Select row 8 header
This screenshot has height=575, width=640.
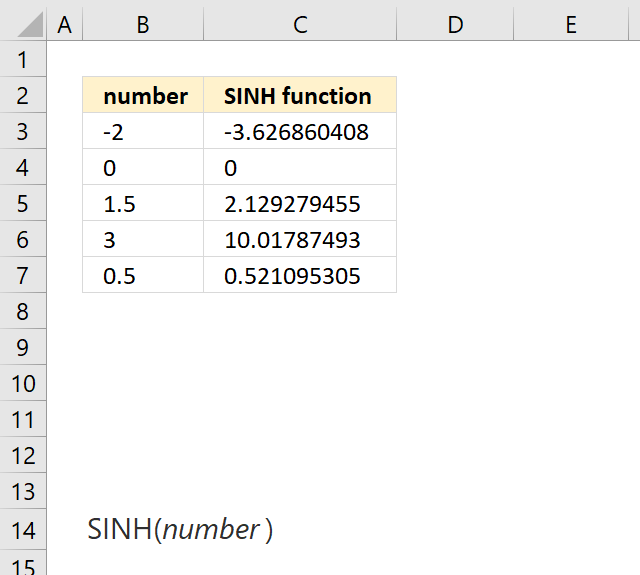[23, 311]
